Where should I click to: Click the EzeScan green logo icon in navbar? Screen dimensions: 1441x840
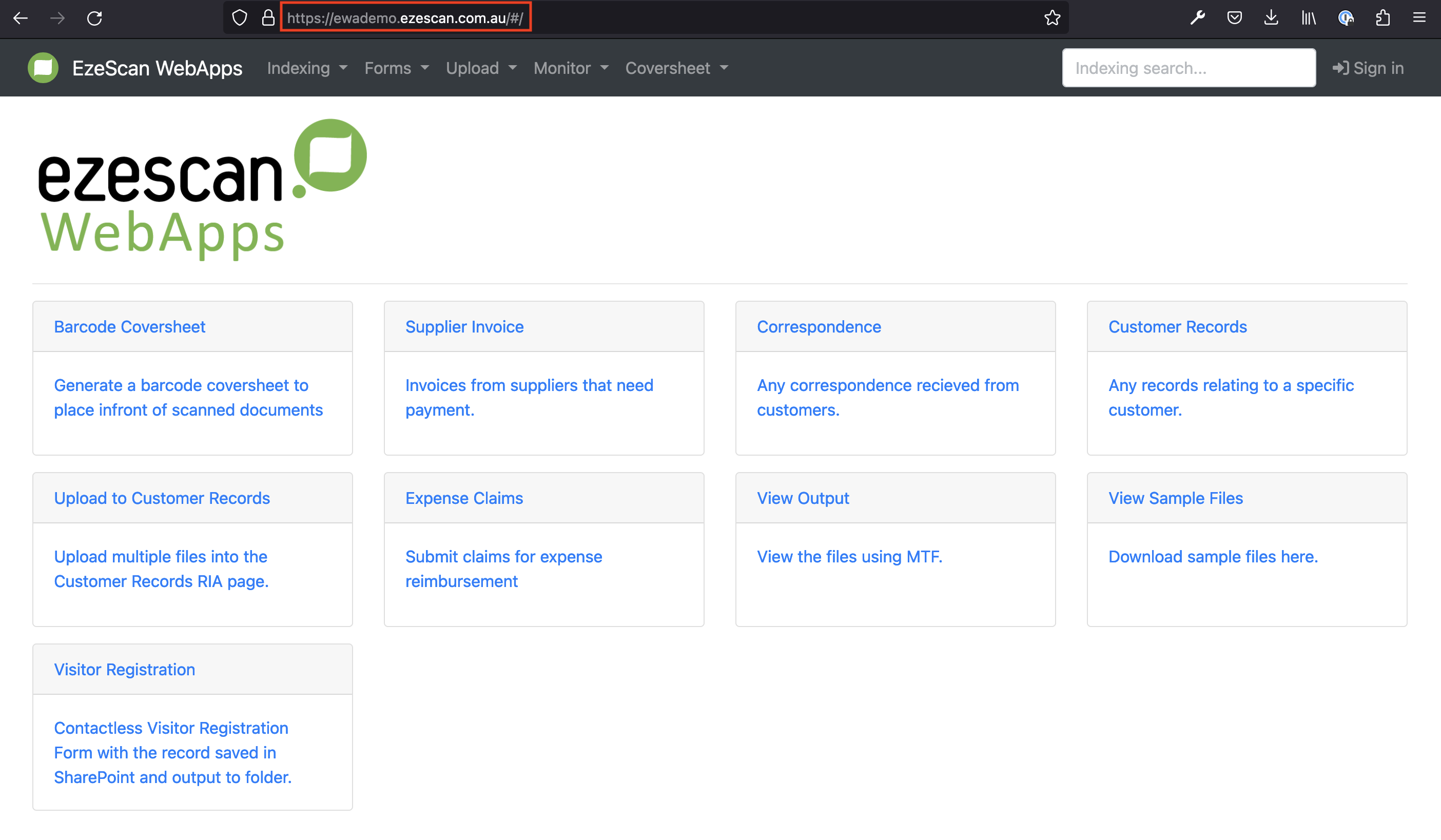43,68
